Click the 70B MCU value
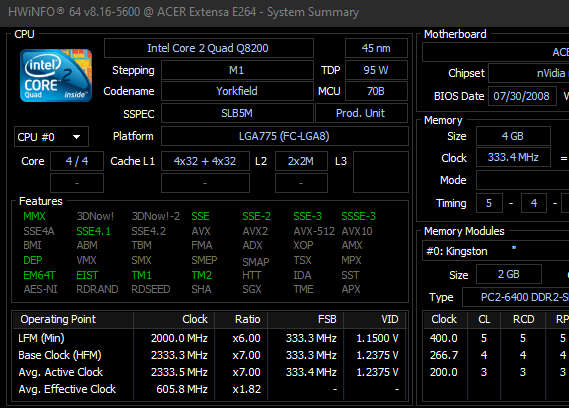 (x=376, y=91)
